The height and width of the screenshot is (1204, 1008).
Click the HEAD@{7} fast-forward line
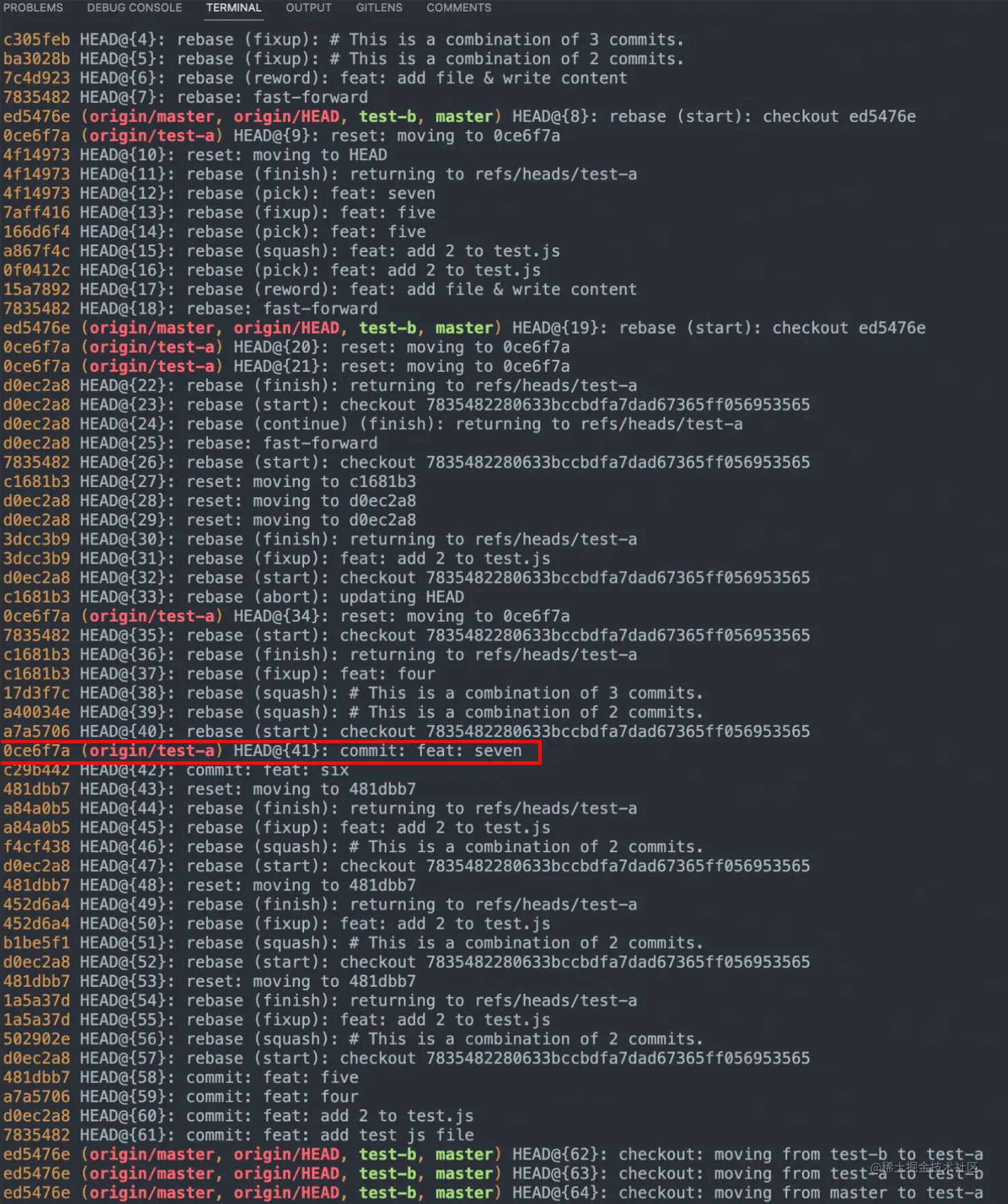click(186, 98)
